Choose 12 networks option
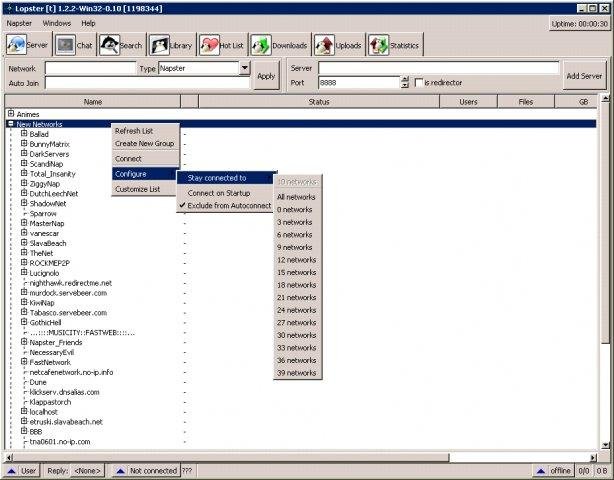 (297, 260)
